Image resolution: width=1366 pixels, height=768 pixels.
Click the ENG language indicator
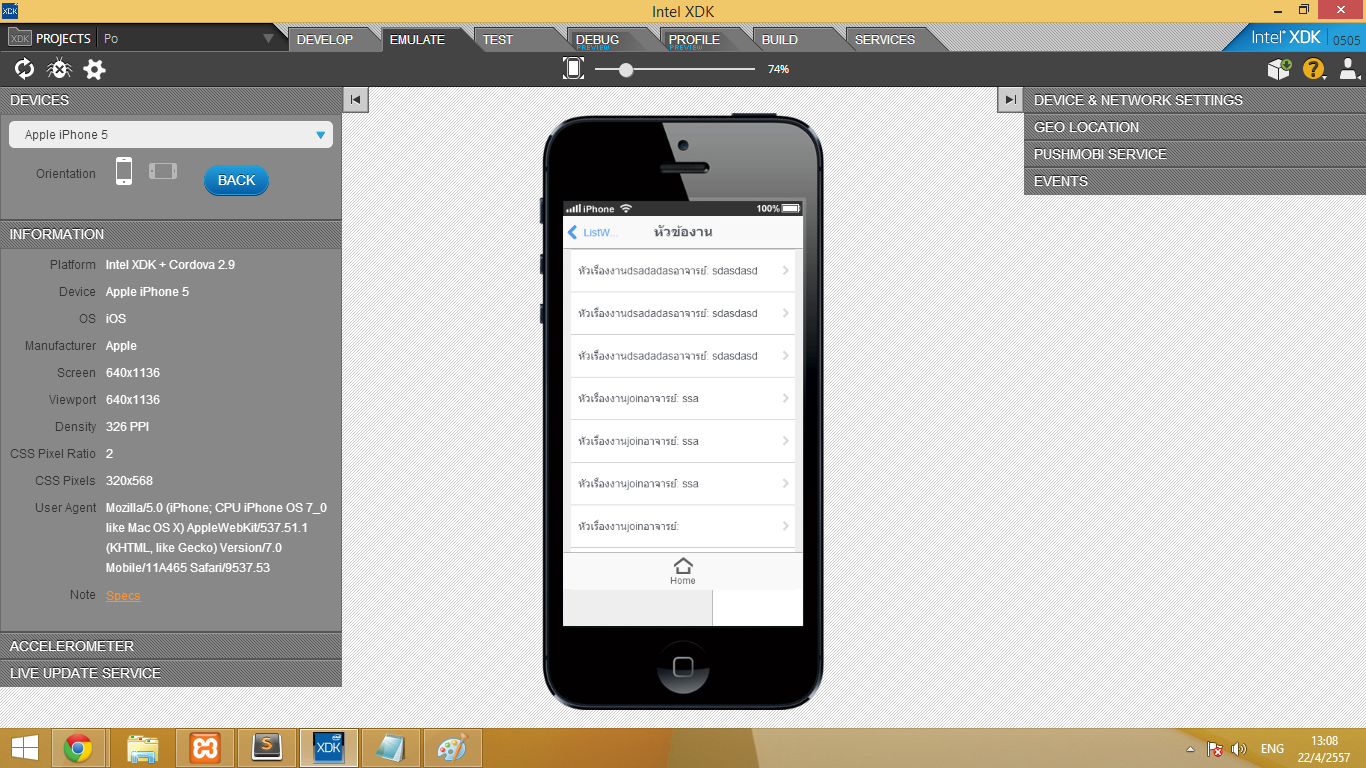[x=1272, y=749]
